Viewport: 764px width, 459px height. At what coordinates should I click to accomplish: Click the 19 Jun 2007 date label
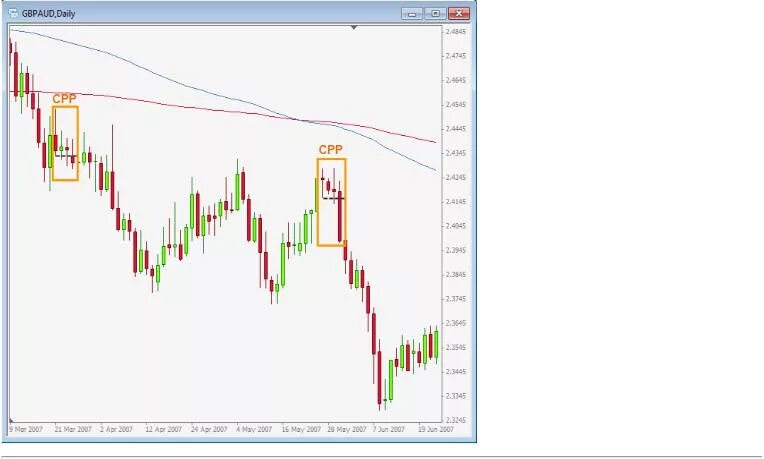[436, 429]
